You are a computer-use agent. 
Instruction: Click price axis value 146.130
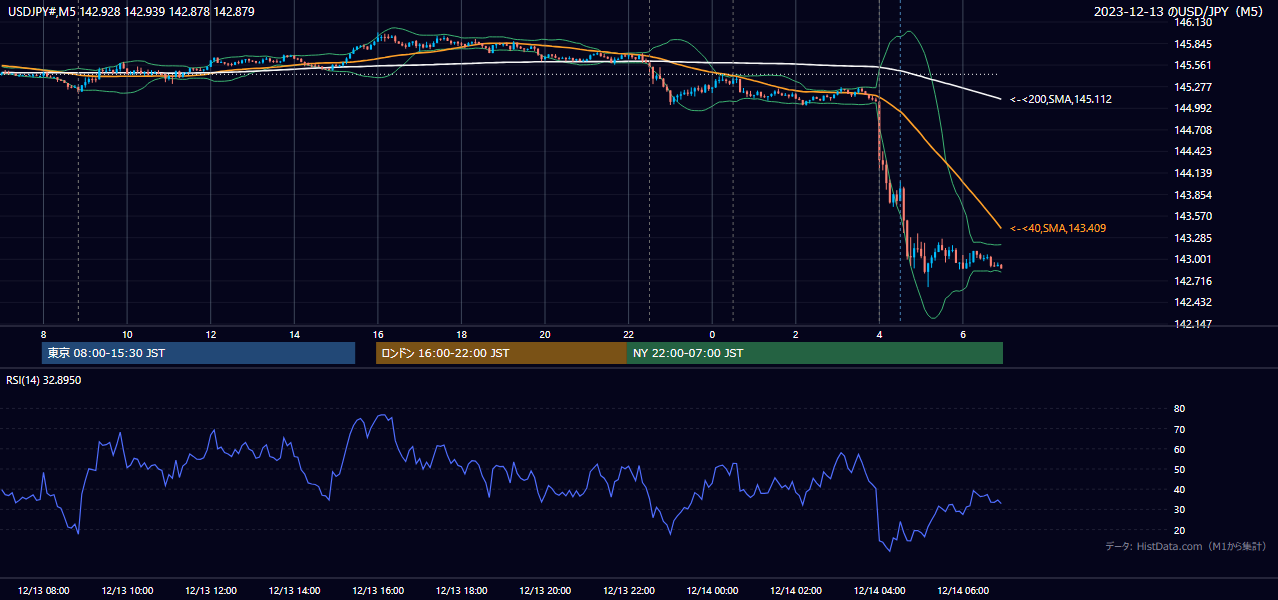(1194, 22)
